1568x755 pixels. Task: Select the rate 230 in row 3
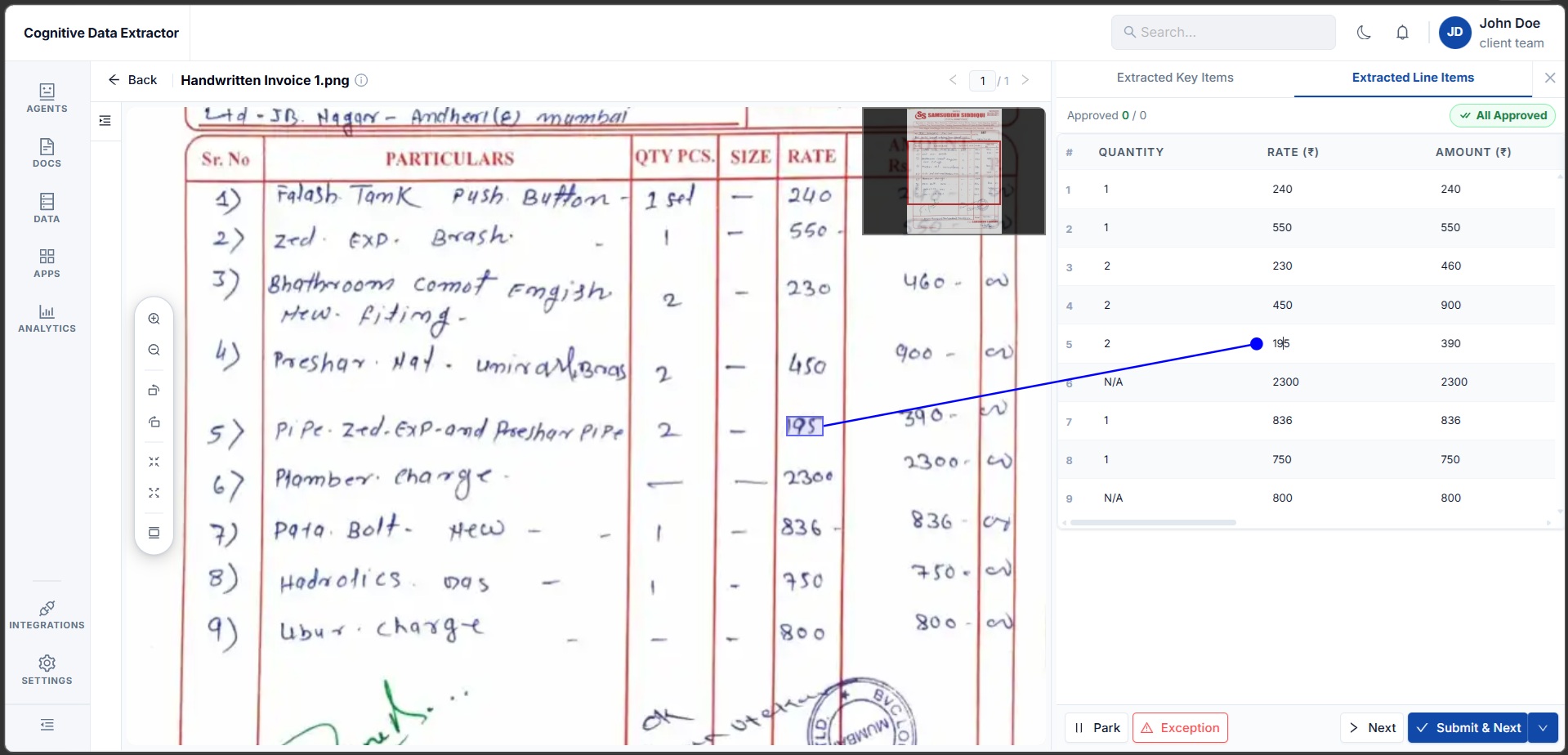point(1282,266)
